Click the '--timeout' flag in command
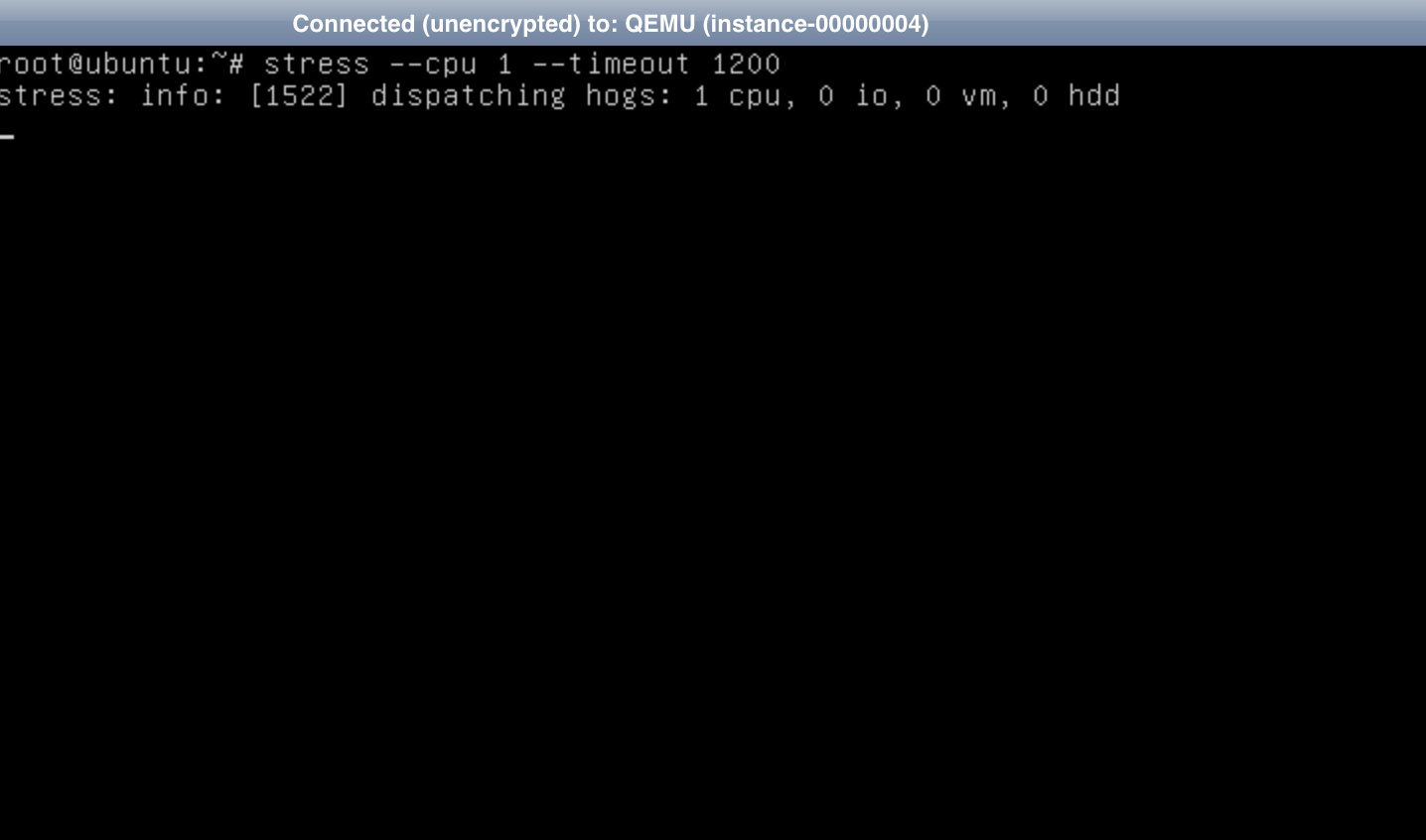1426x840 pixels. [x=611, y=65]
